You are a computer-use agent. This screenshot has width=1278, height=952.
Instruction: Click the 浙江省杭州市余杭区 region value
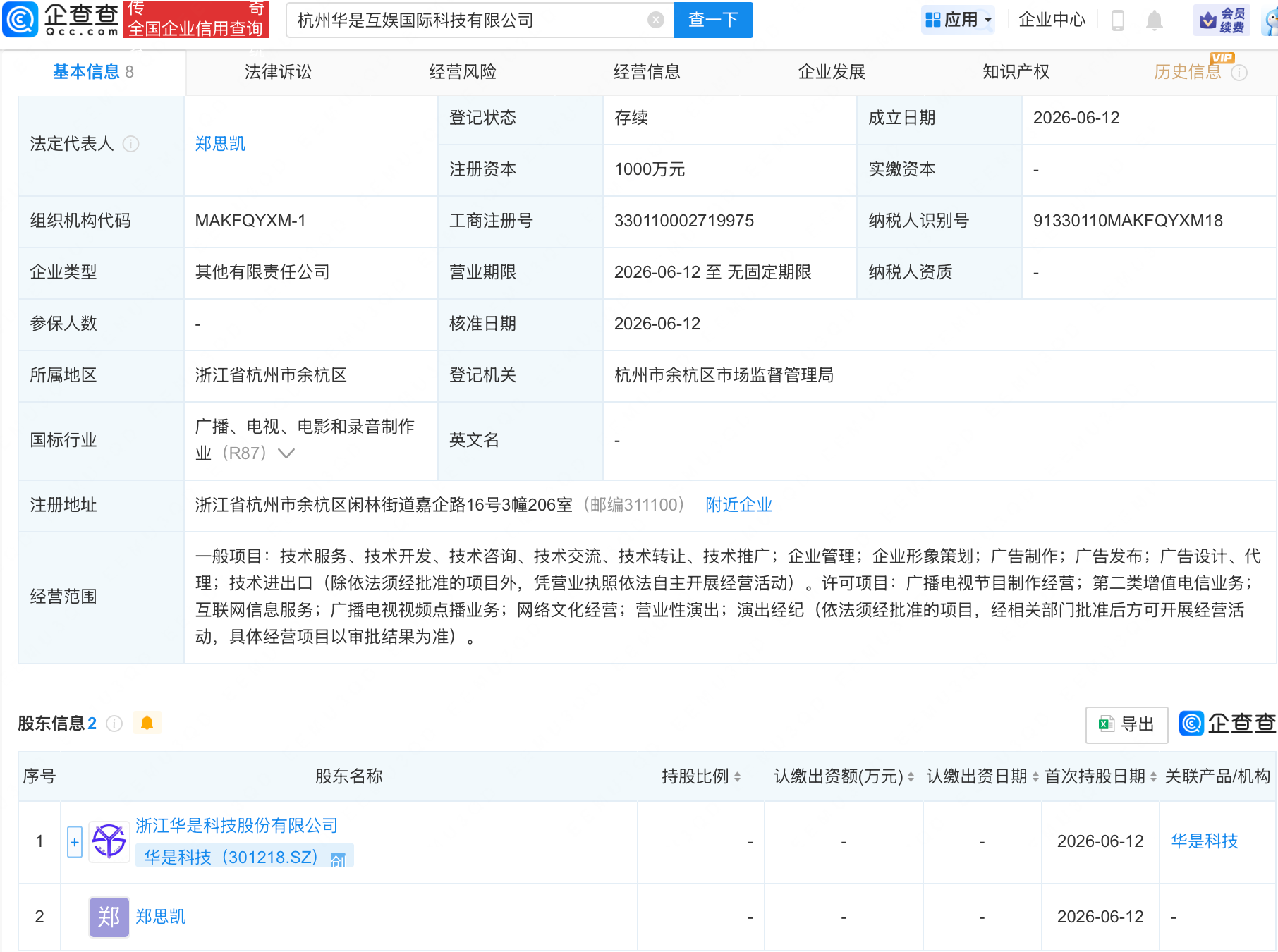click(x=271, y=375)
